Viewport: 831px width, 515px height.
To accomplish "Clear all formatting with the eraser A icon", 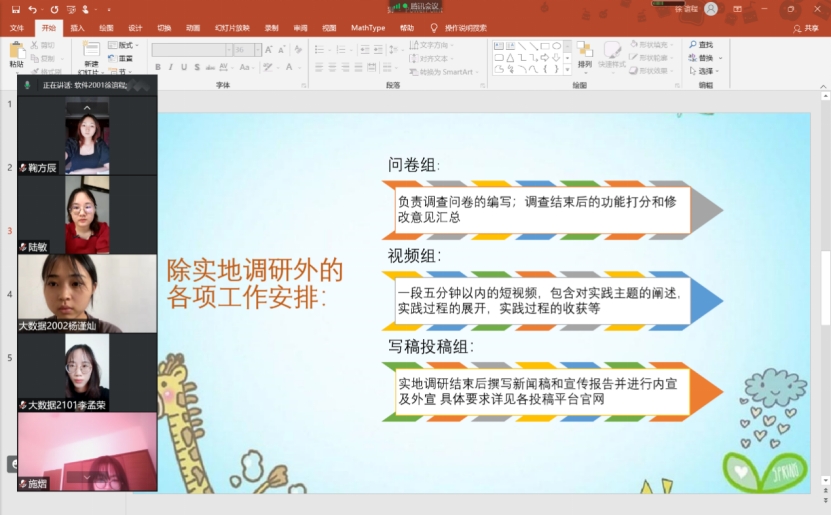I will coord(298,50).
